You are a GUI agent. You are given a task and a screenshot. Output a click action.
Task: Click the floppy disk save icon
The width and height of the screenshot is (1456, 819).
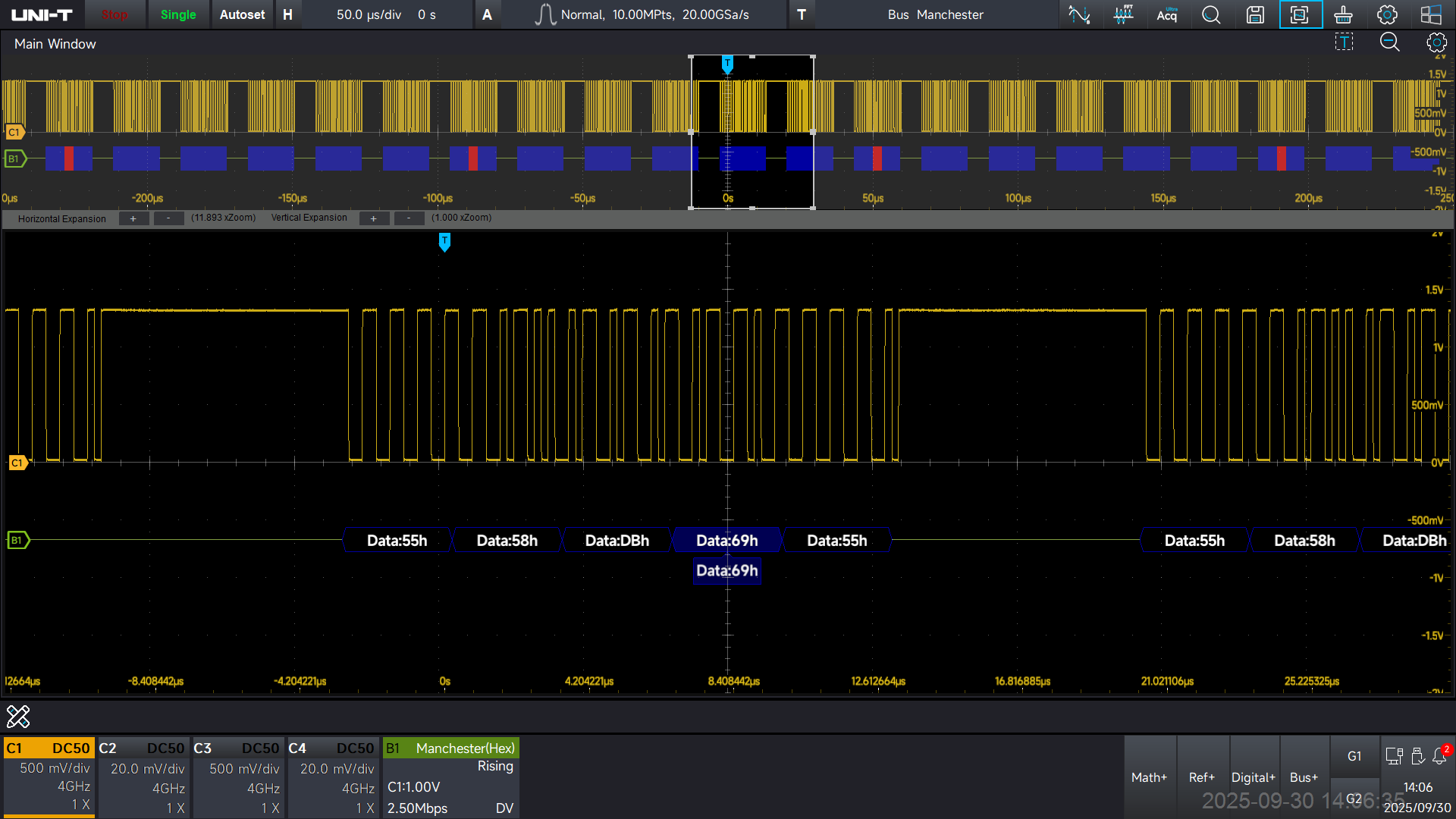(x=1255, y=14)
